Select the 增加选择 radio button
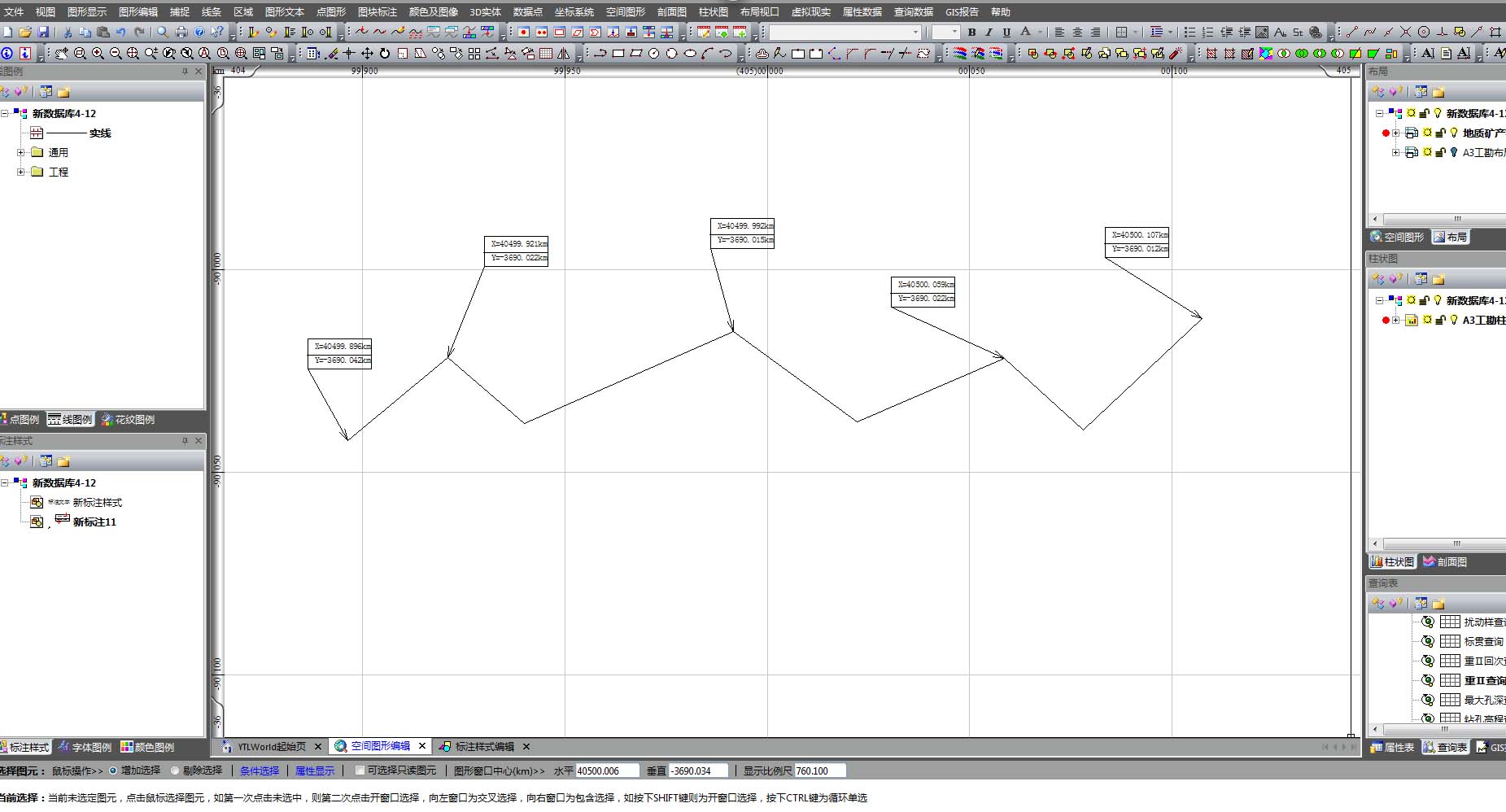Screen dimensions: 1506x812 click(x=113, y=771)
